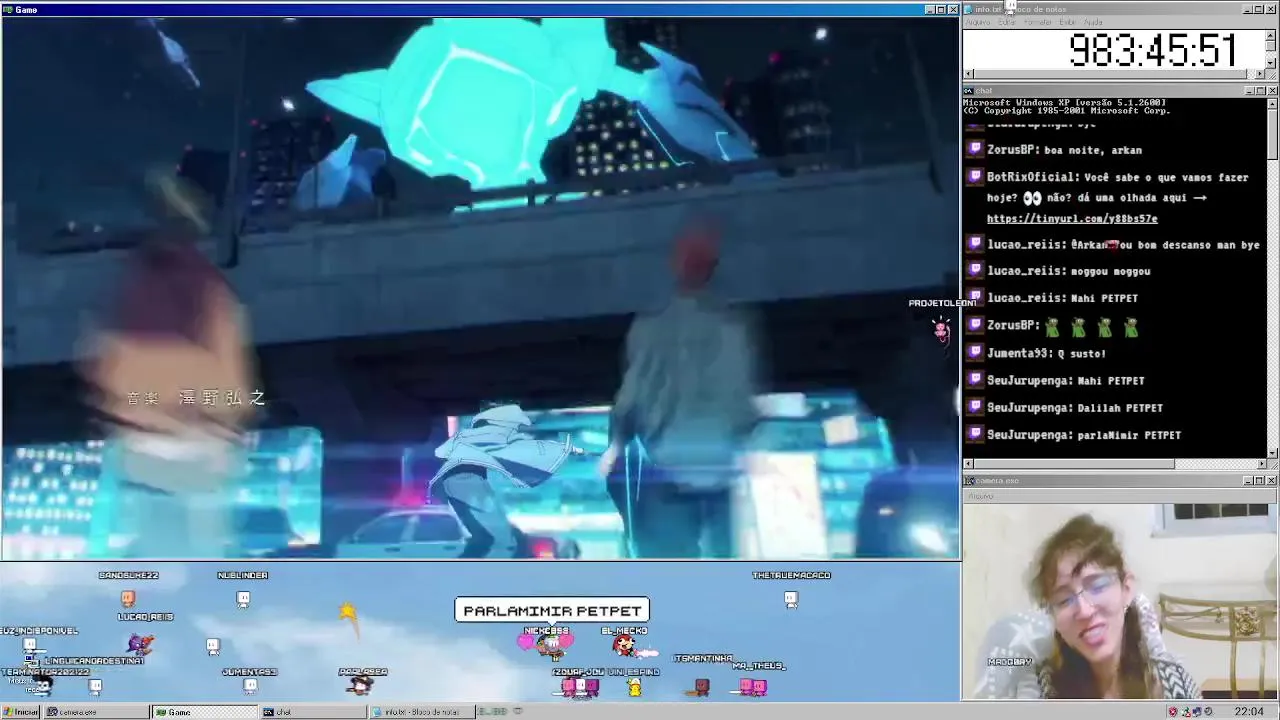
Task: Click notepad horizontal scrollbar left arrow
Action: point(968,74)
